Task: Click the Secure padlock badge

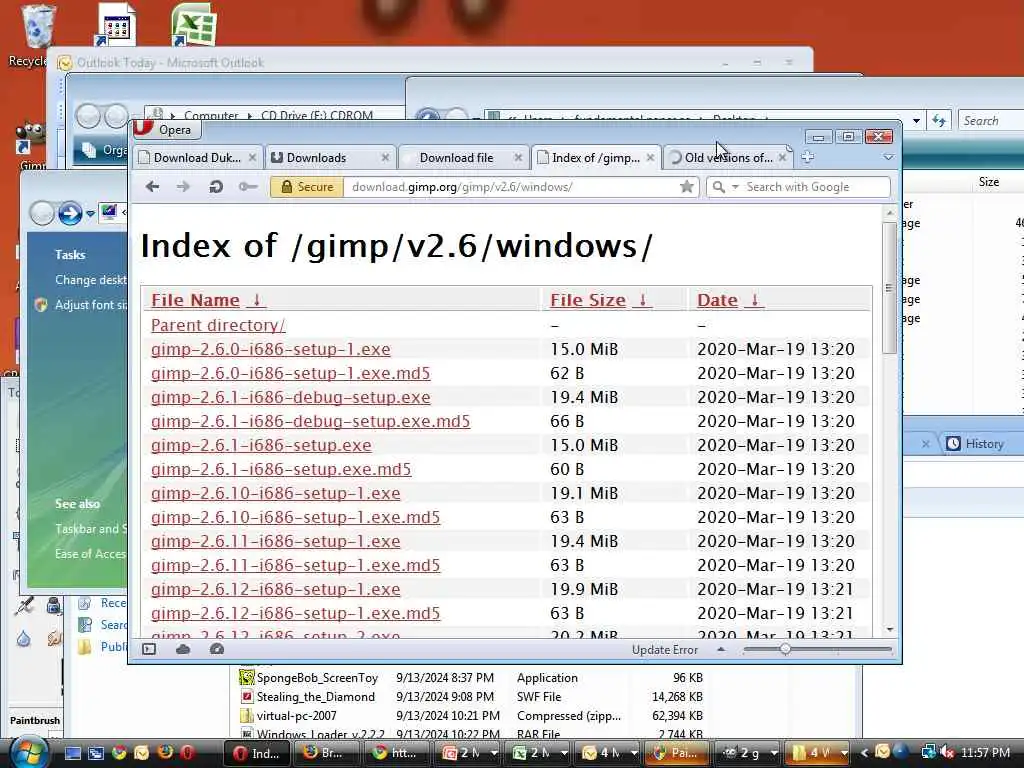Action: pyautogui.click(x=307, y=187)
